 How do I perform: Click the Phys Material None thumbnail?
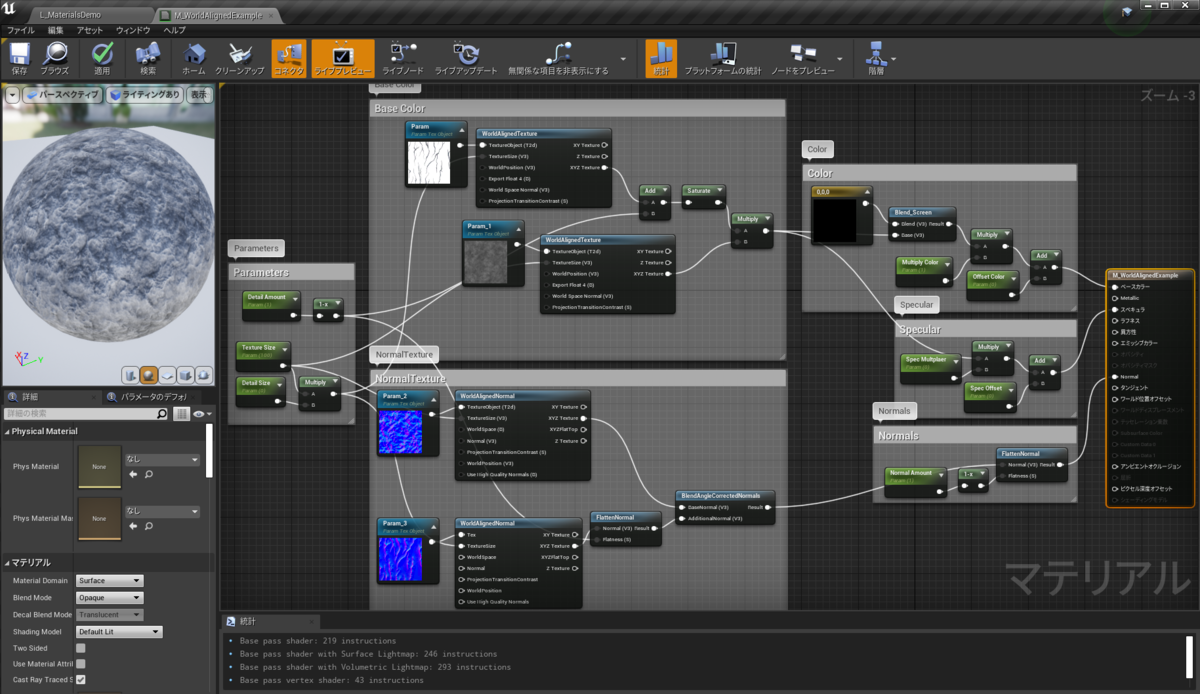click(99, 467)
